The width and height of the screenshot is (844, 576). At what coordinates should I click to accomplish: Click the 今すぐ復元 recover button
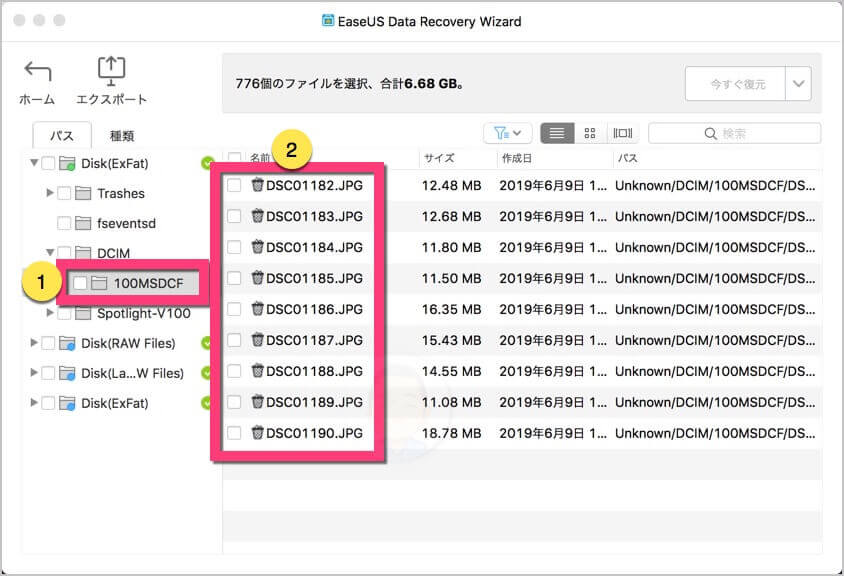[735, 84]
